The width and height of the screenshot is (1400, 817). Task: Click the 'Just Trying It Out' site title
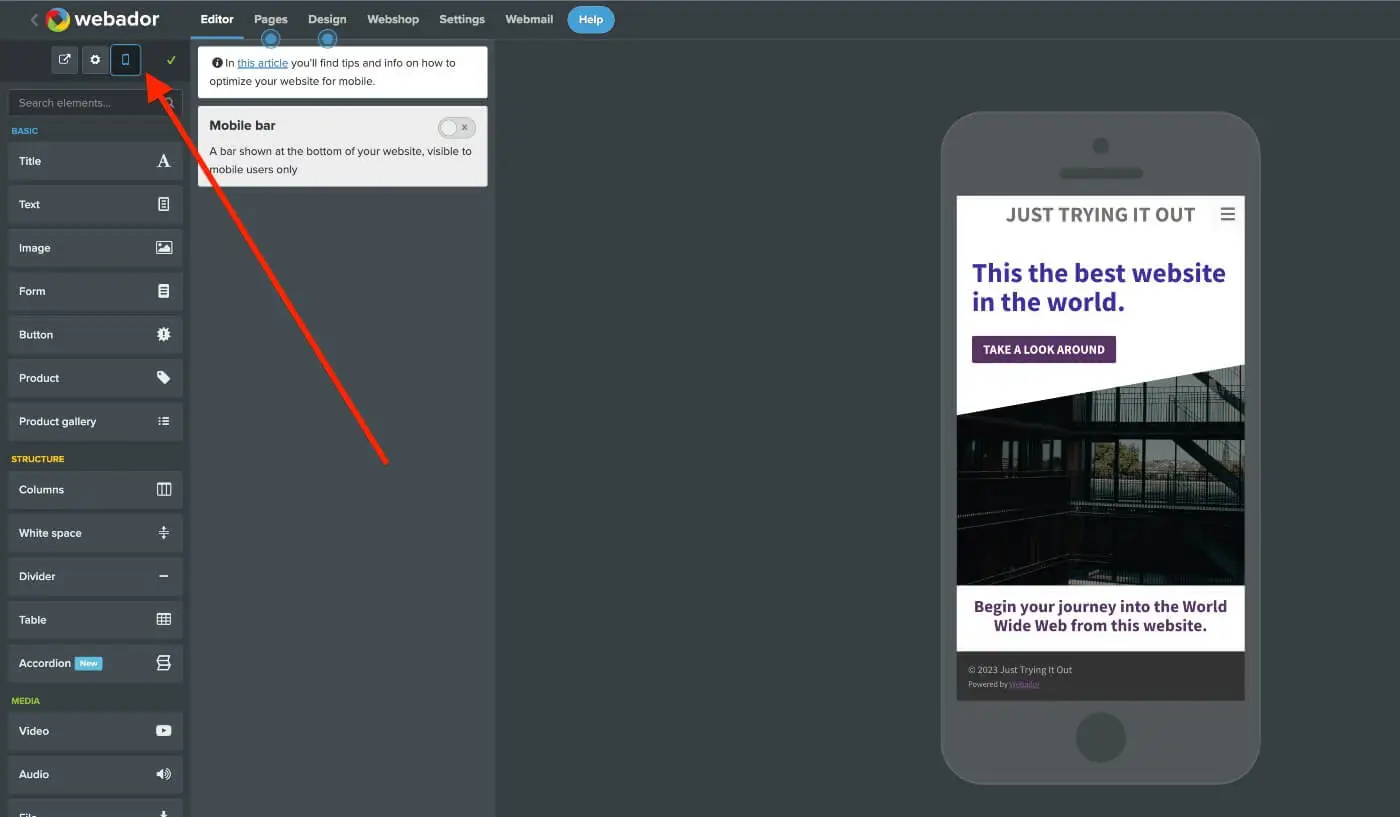point(1100,214)
